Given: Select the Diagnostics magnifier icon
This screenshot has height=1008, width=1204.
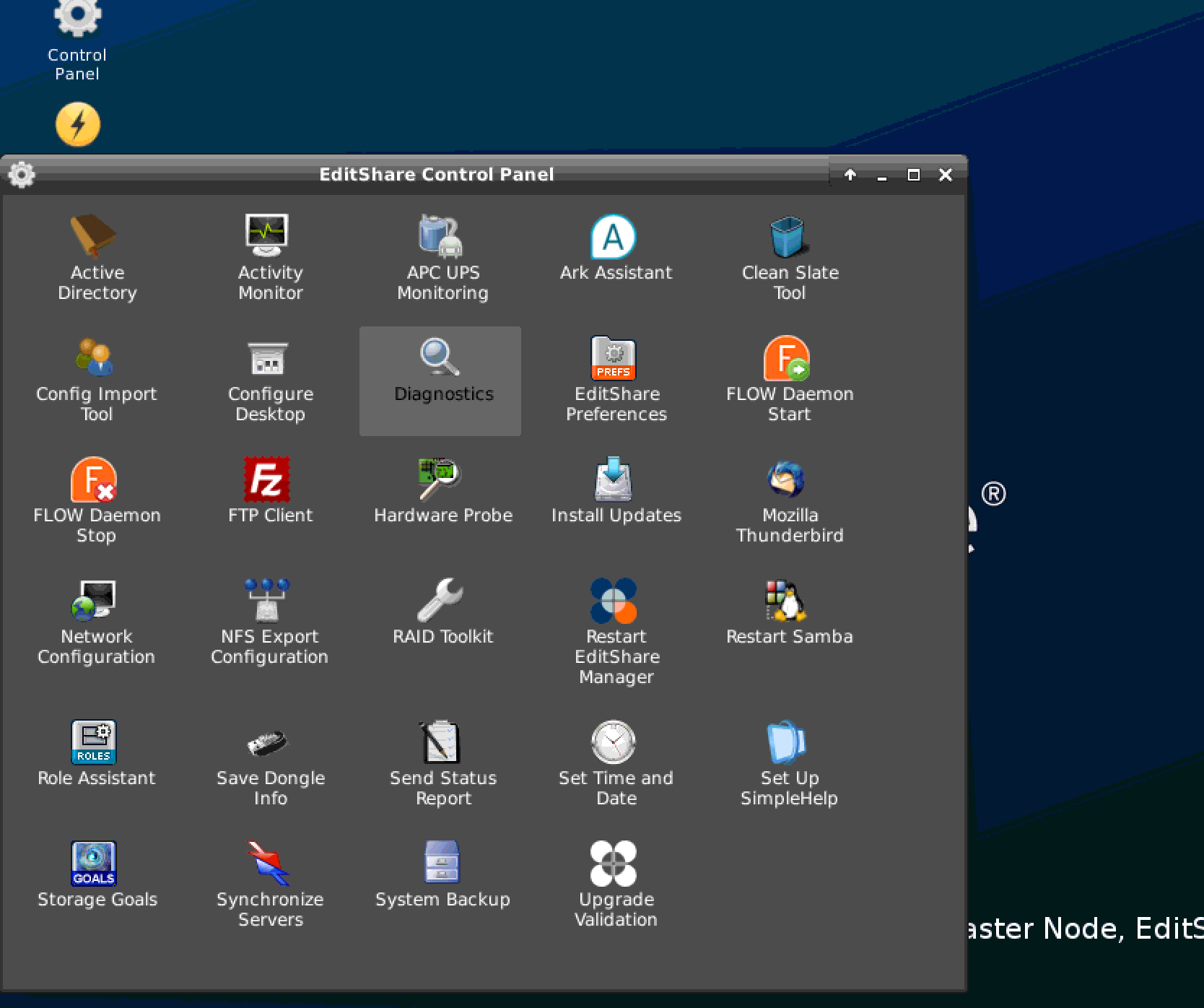Looking at the screenshot, I should [440, 357].
